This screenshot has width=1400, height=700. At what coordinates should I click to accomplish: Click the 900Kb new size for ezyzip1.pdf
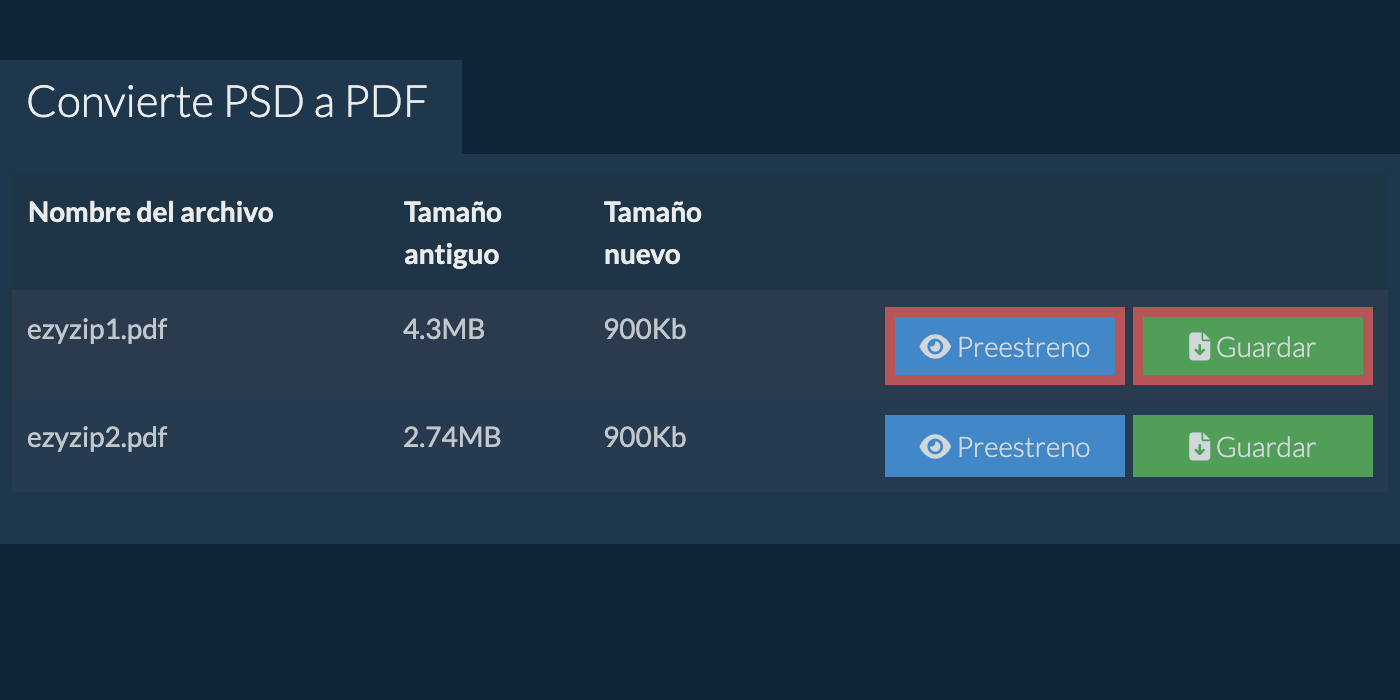click(645, 330)
